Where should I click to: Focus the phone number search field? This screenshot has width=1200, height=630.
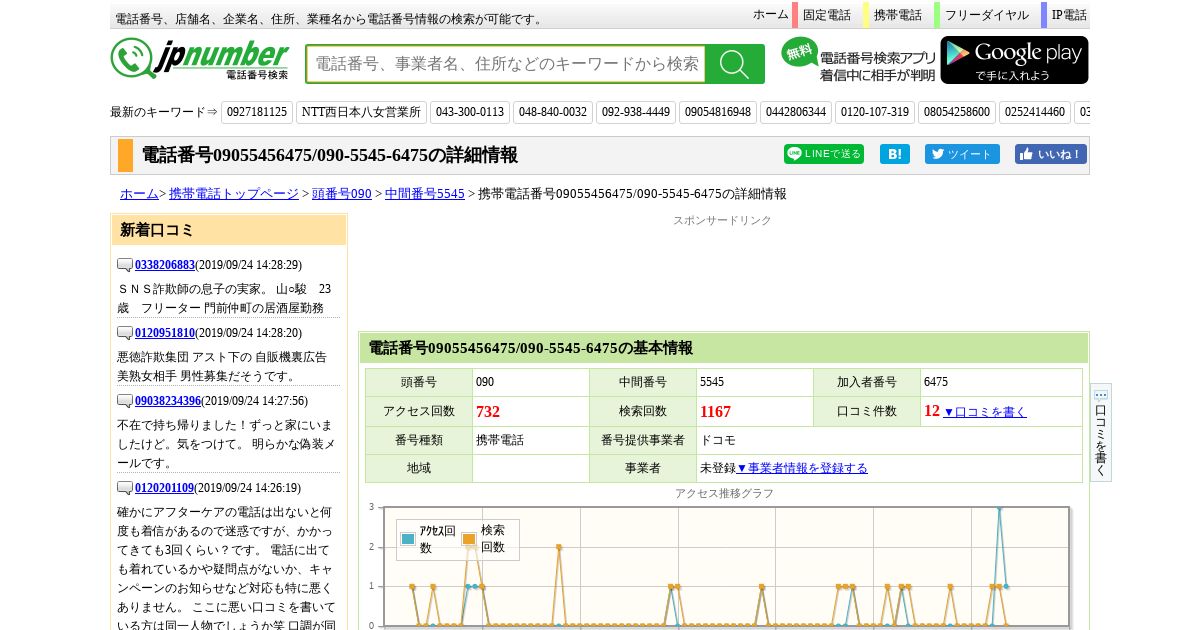(x=506, y=64)
